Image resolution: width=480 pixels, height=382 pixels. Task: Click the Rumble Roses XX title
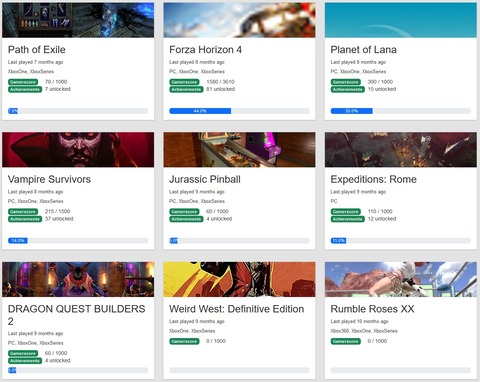tap(372, 309)
